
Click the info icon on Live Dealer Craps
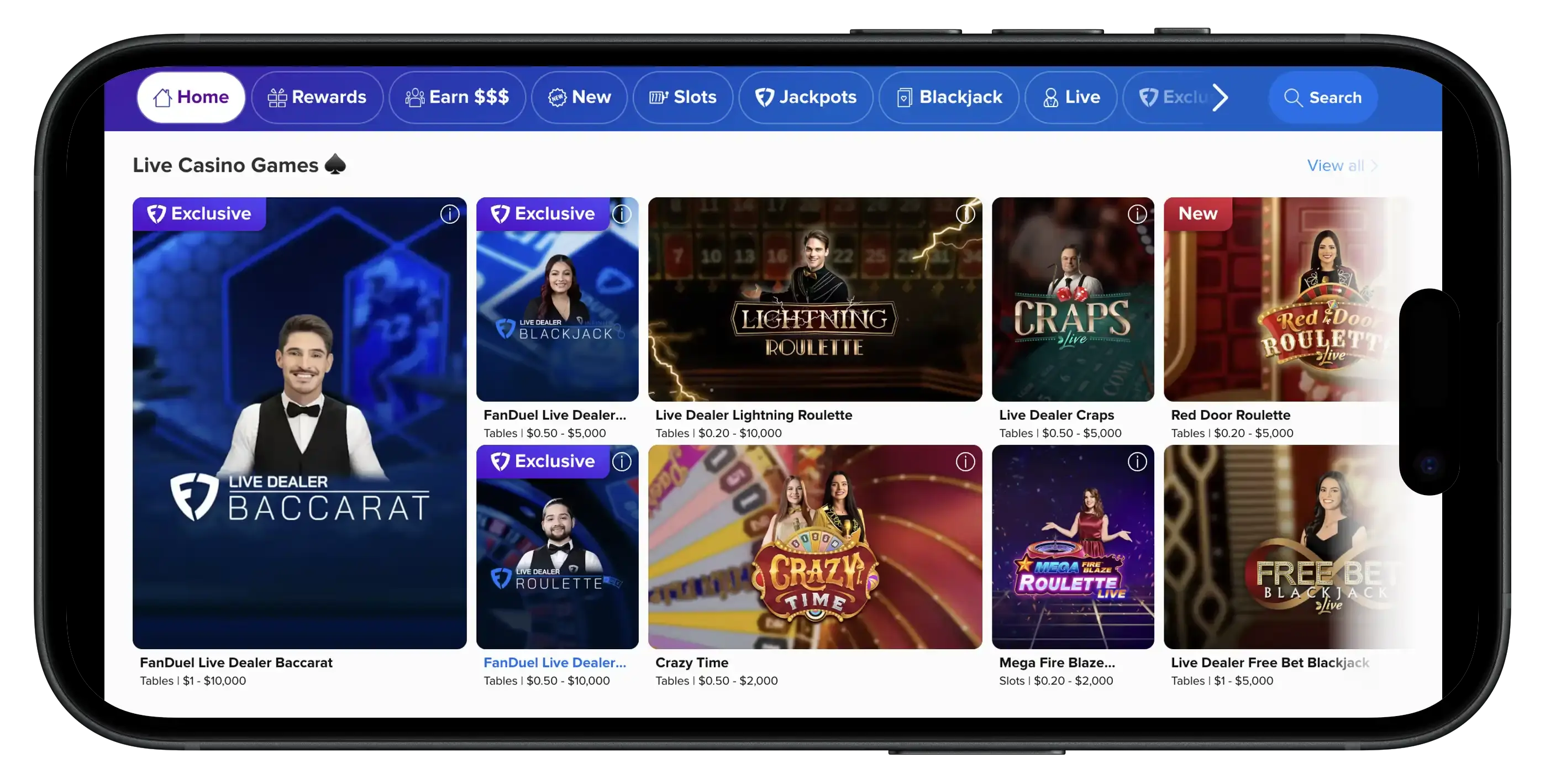tap(1137, 214)
